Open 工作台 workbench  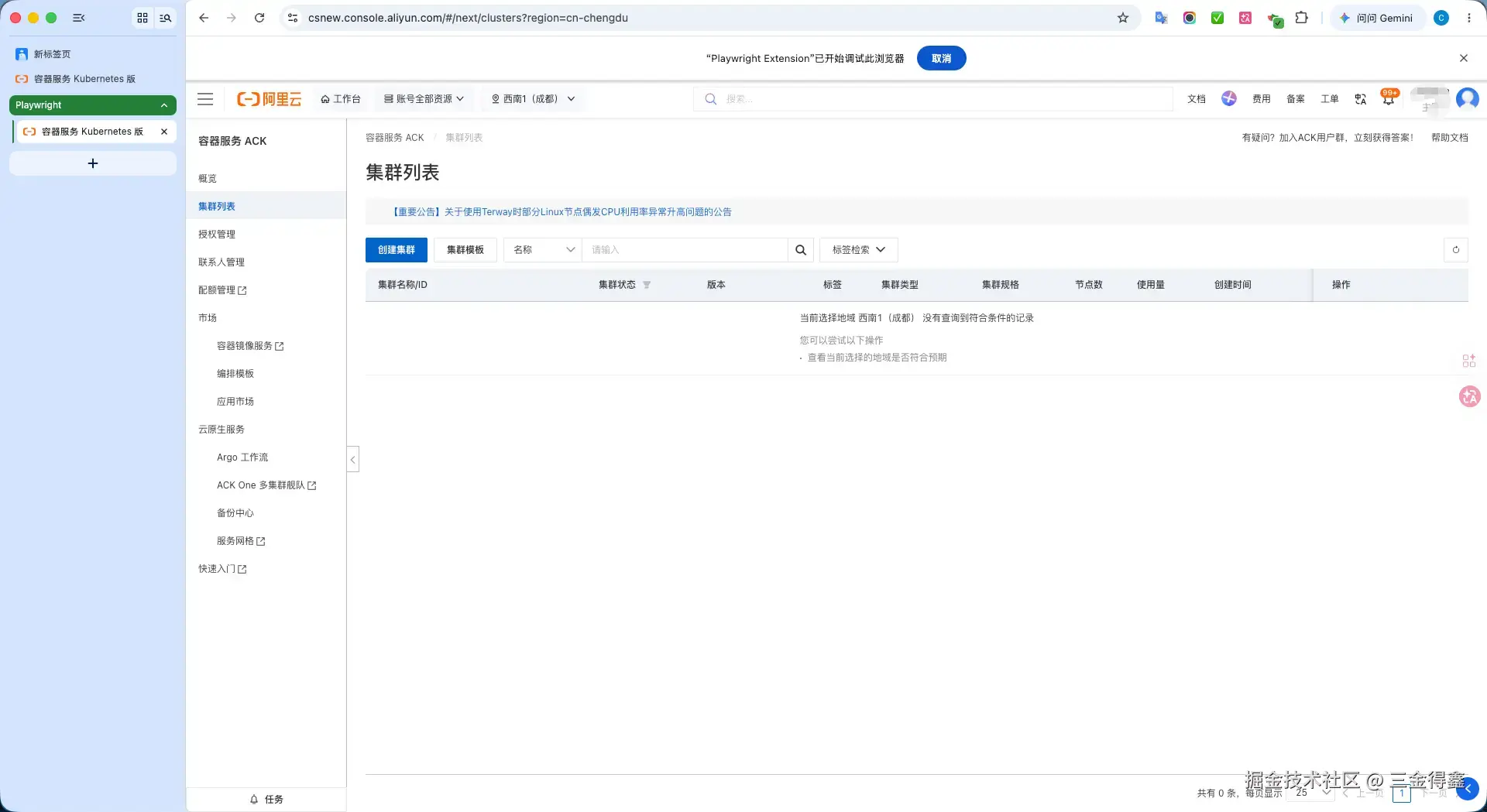click(341, 99)
